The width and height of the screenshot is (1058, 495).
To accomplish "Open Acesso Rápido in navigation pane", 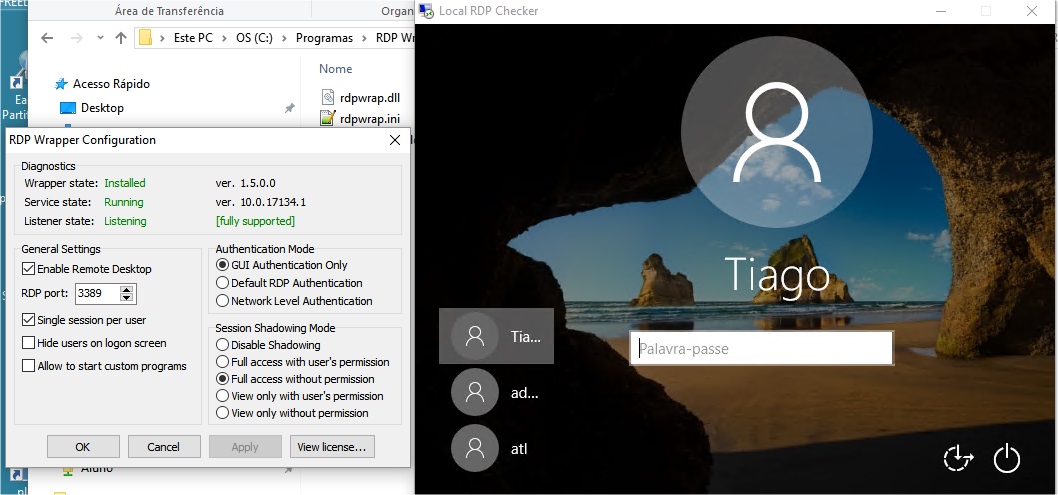I will coord(111,84).
